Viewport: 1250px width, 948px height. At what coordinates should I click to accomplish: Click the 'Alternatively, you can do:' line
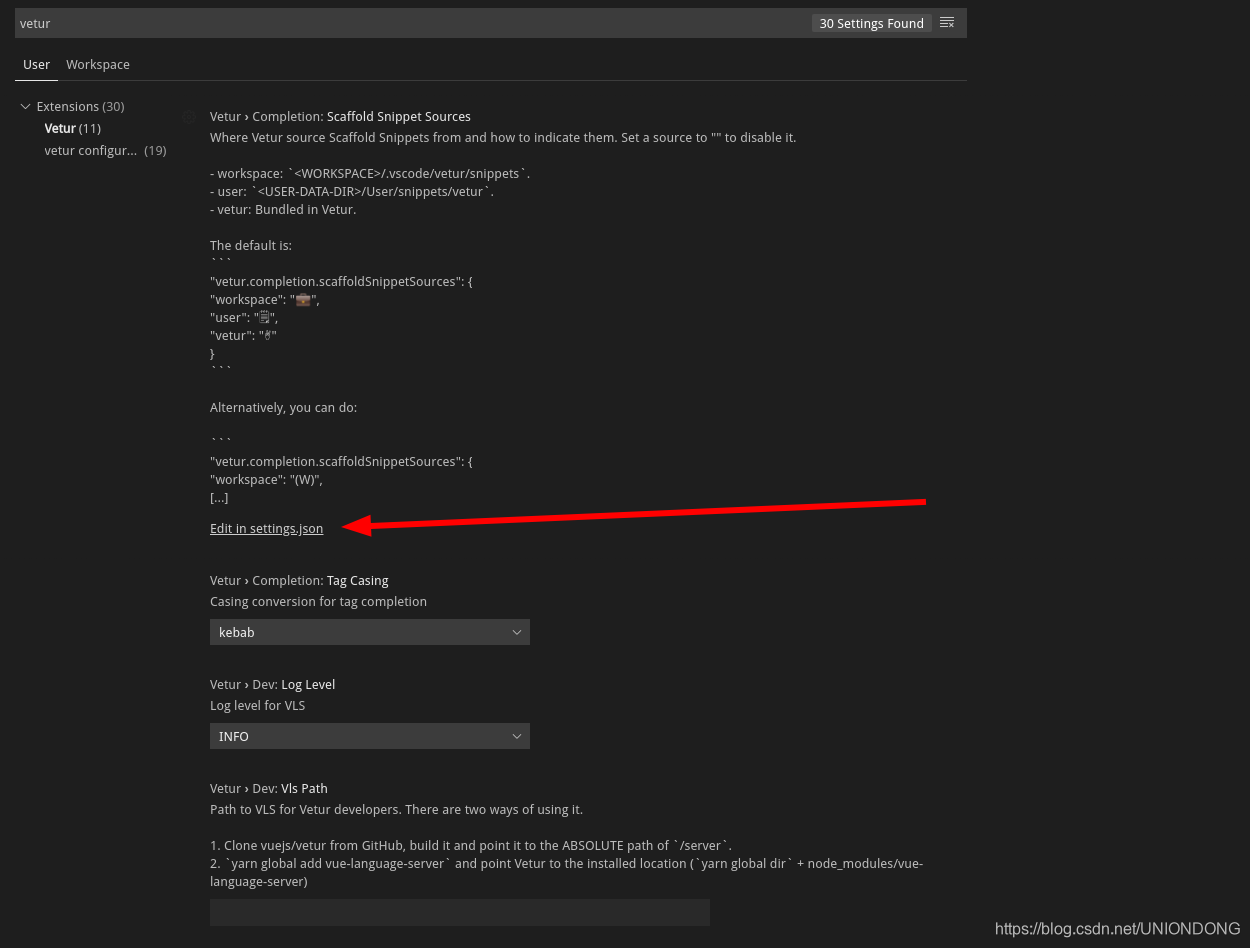283,407
